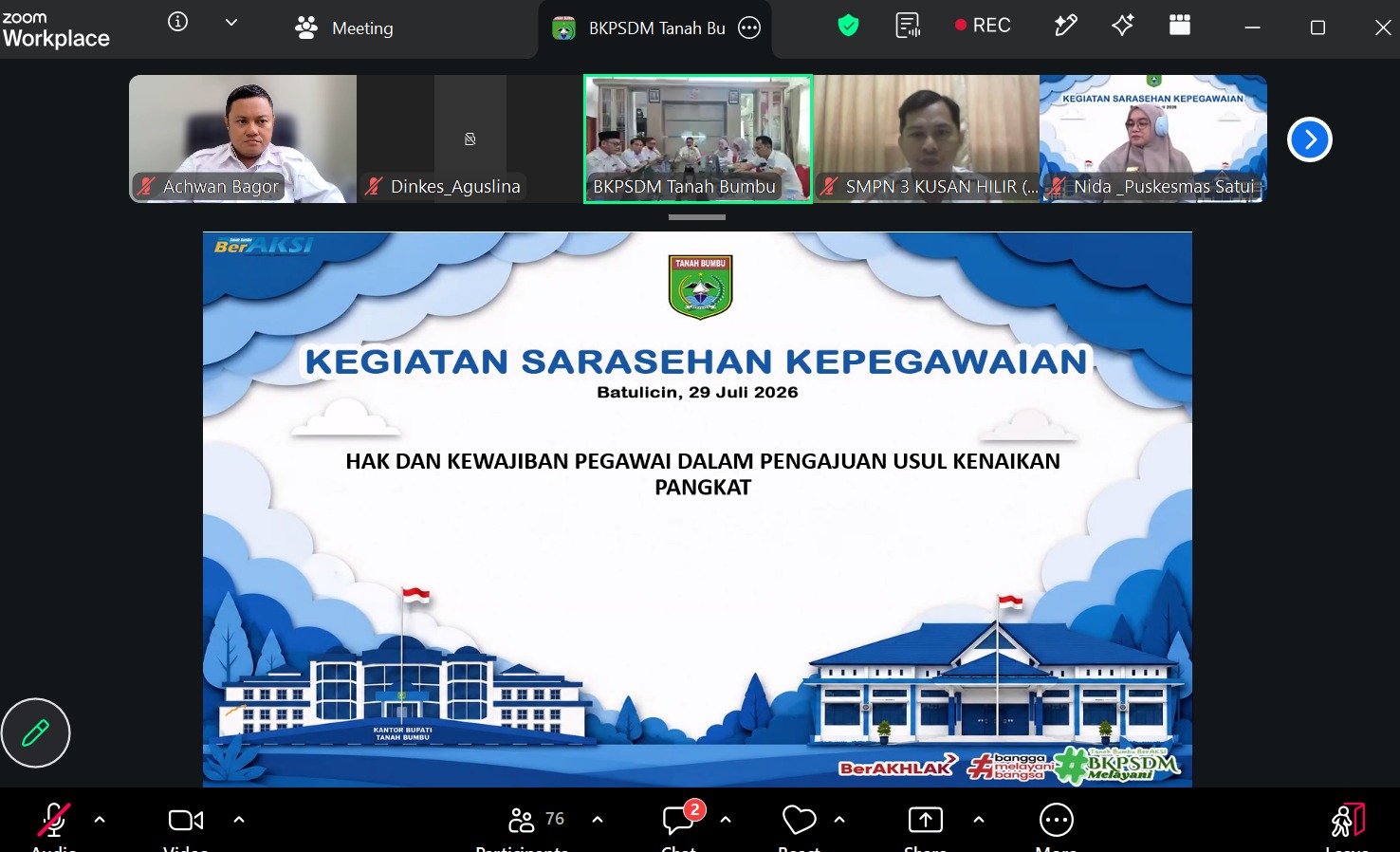Select the SMPN 3 KUSAN HILIR video thumbnail

926,139
